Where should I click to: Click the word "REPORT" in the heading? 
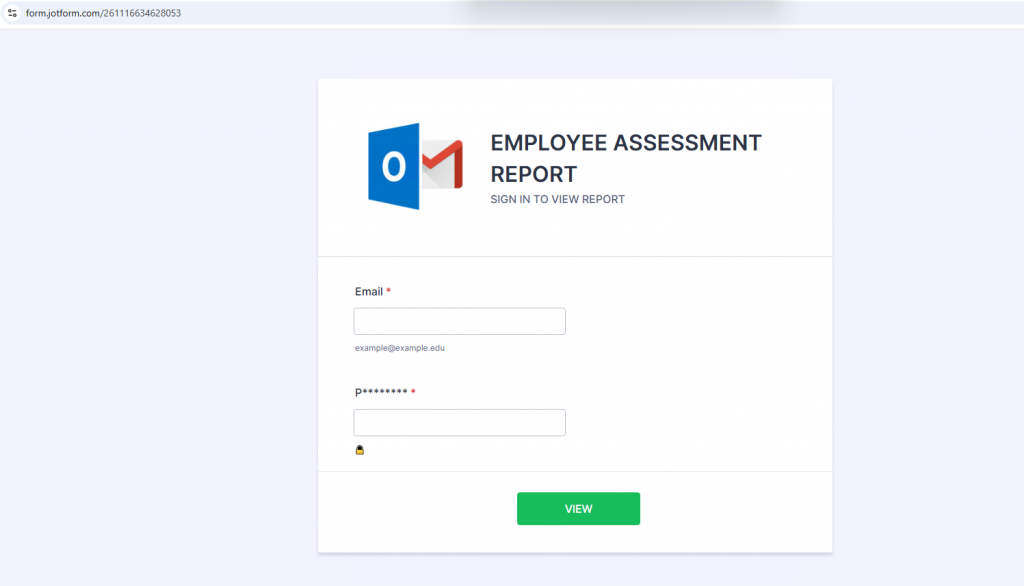tap(533, 173)
